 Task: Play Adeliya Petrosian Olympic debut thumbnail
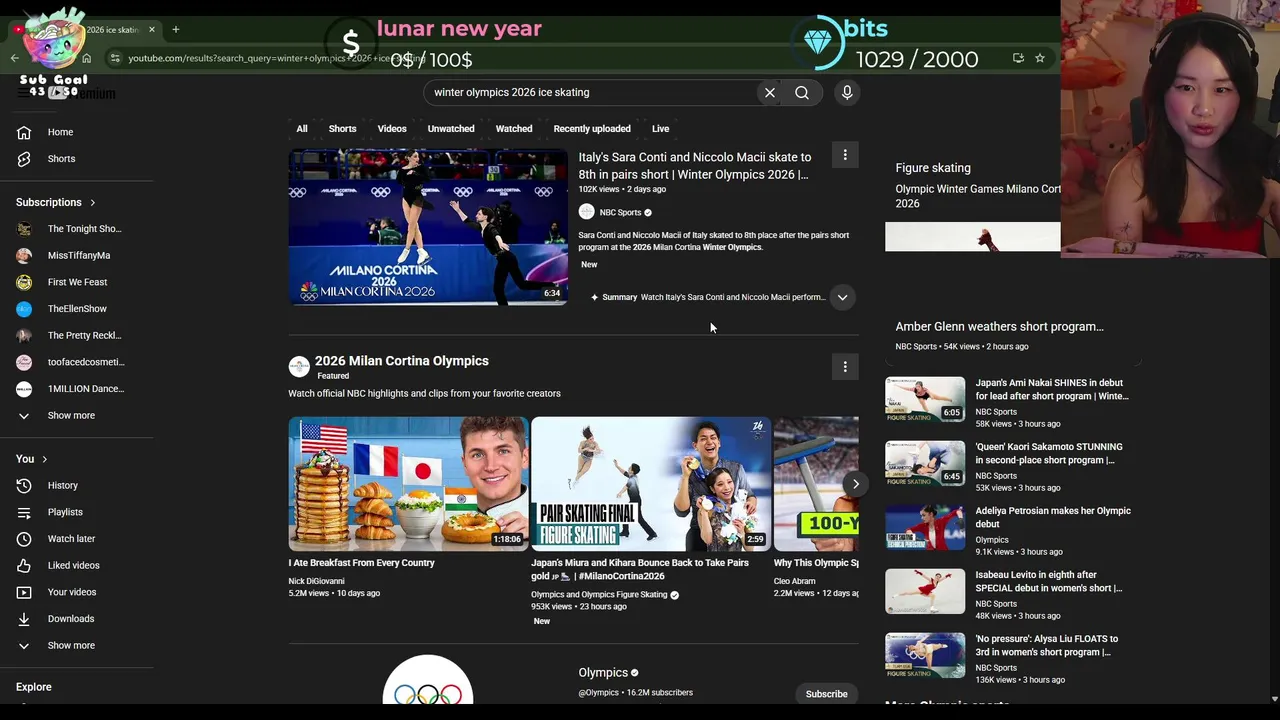[x=925, y=527]
